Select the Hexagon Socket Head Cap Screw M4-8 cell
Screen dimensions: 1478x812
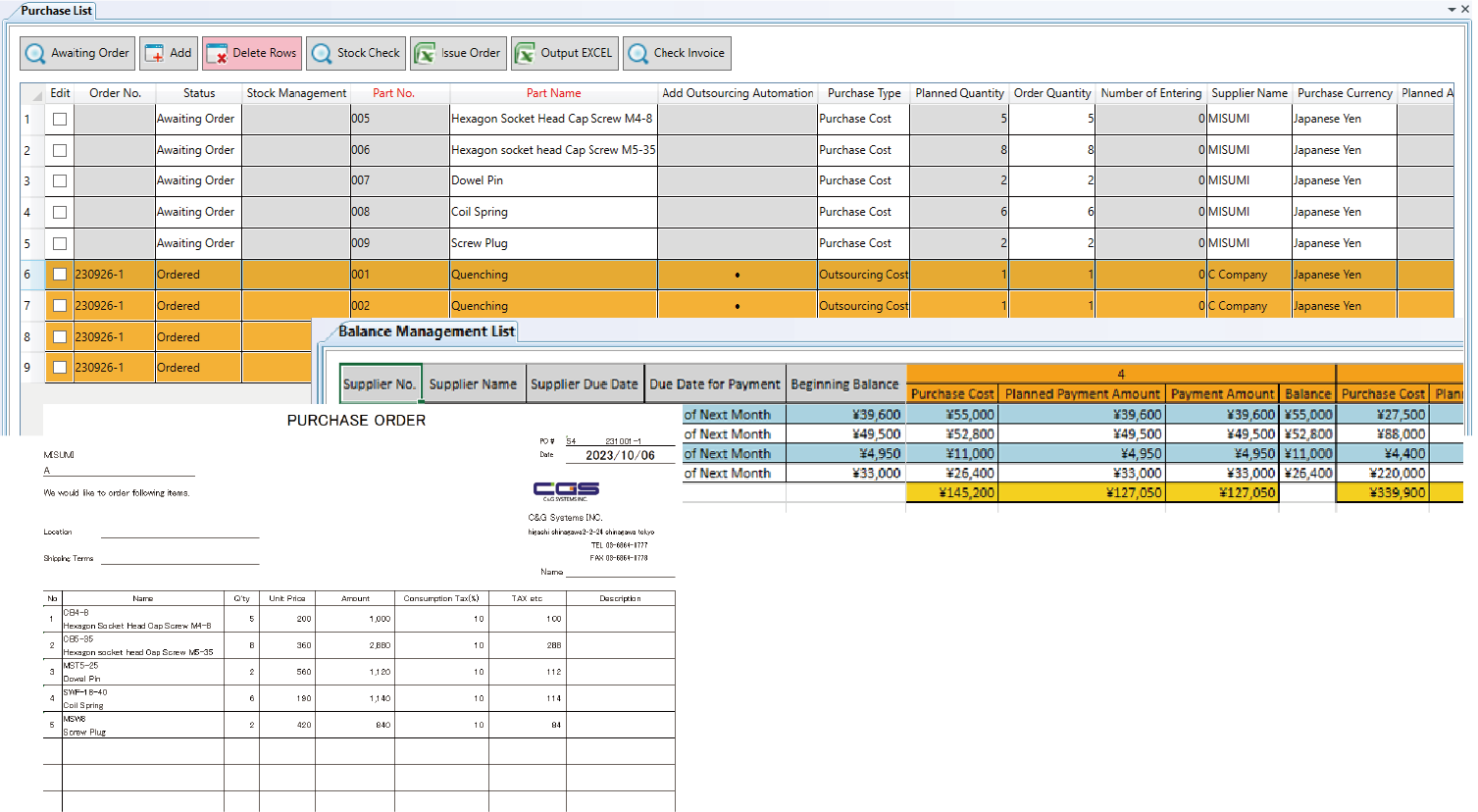553,119
